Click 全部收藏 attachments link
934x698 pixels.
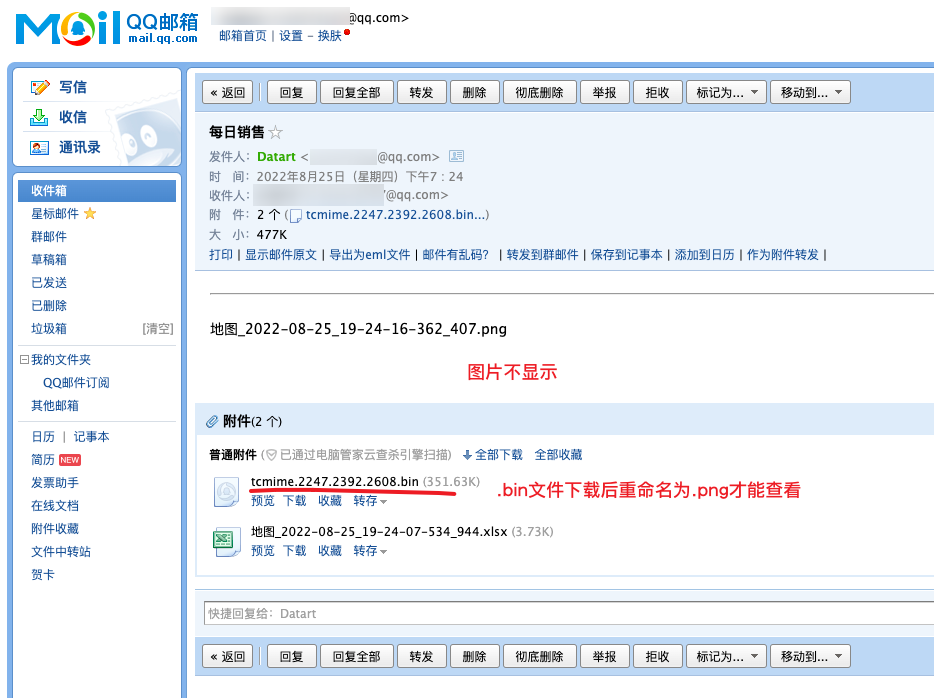558,455
